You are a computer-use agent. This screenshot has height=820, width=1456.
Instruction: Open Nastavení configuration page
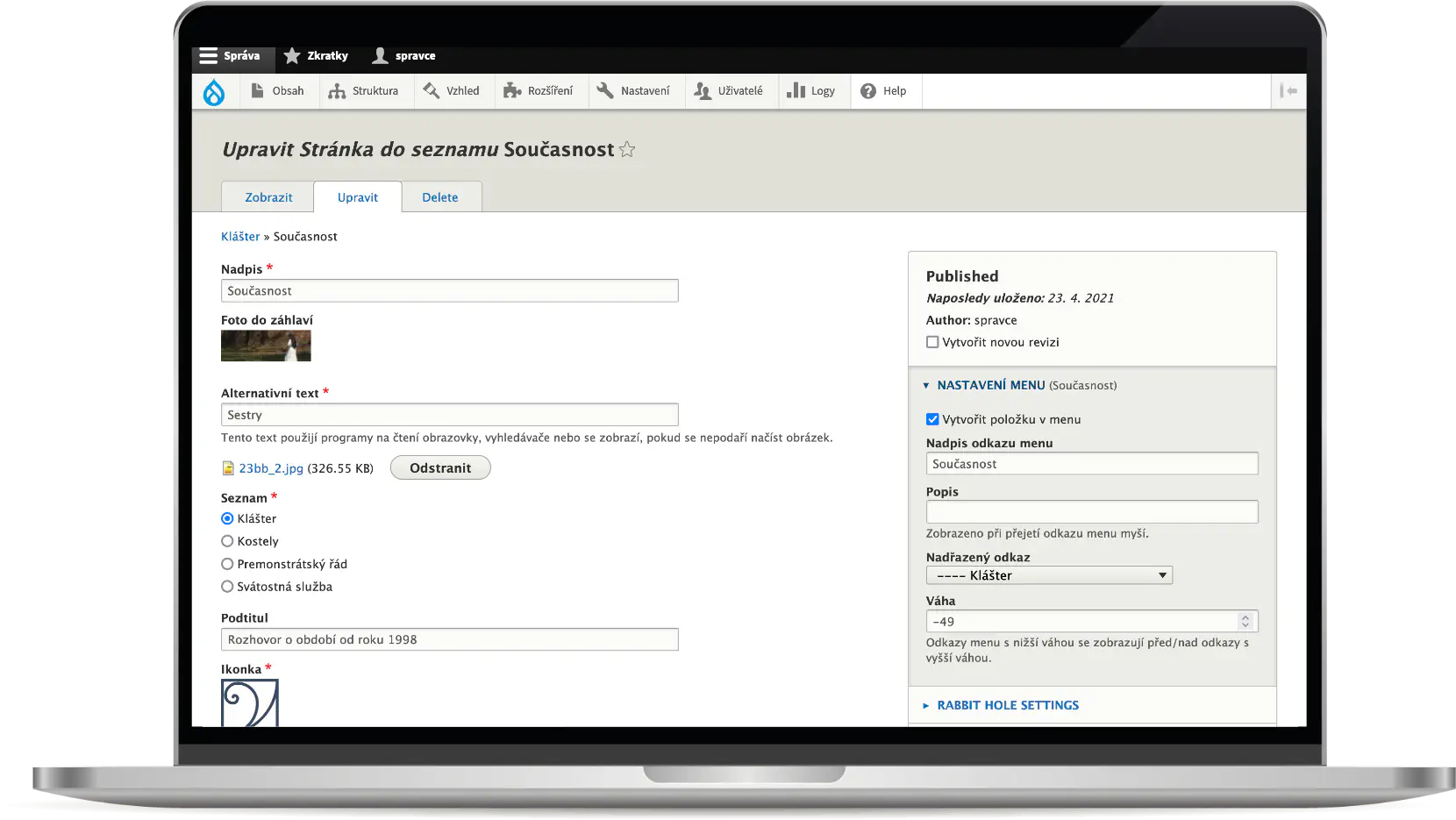[x=633, y=91]
